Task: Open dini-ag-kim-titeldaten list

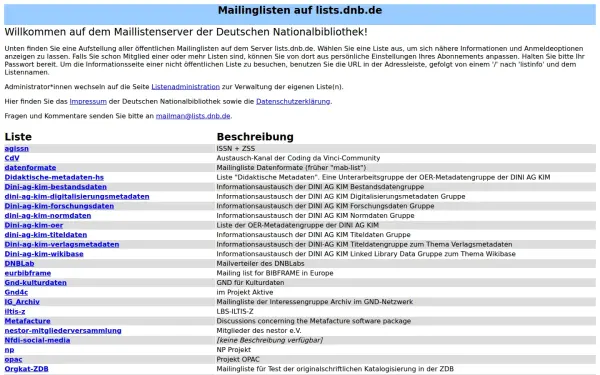Action: point(46,235)
